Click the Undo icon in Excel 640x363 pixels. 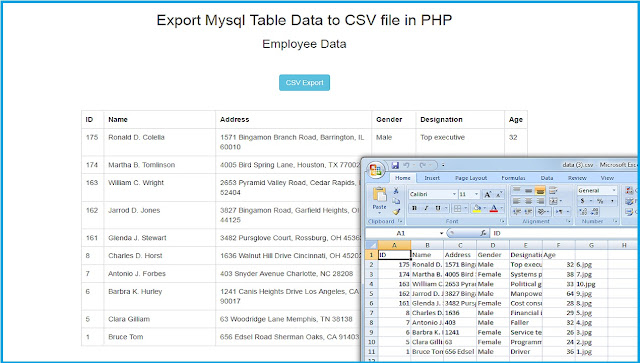pyautogui.click(x=407, y=165)
